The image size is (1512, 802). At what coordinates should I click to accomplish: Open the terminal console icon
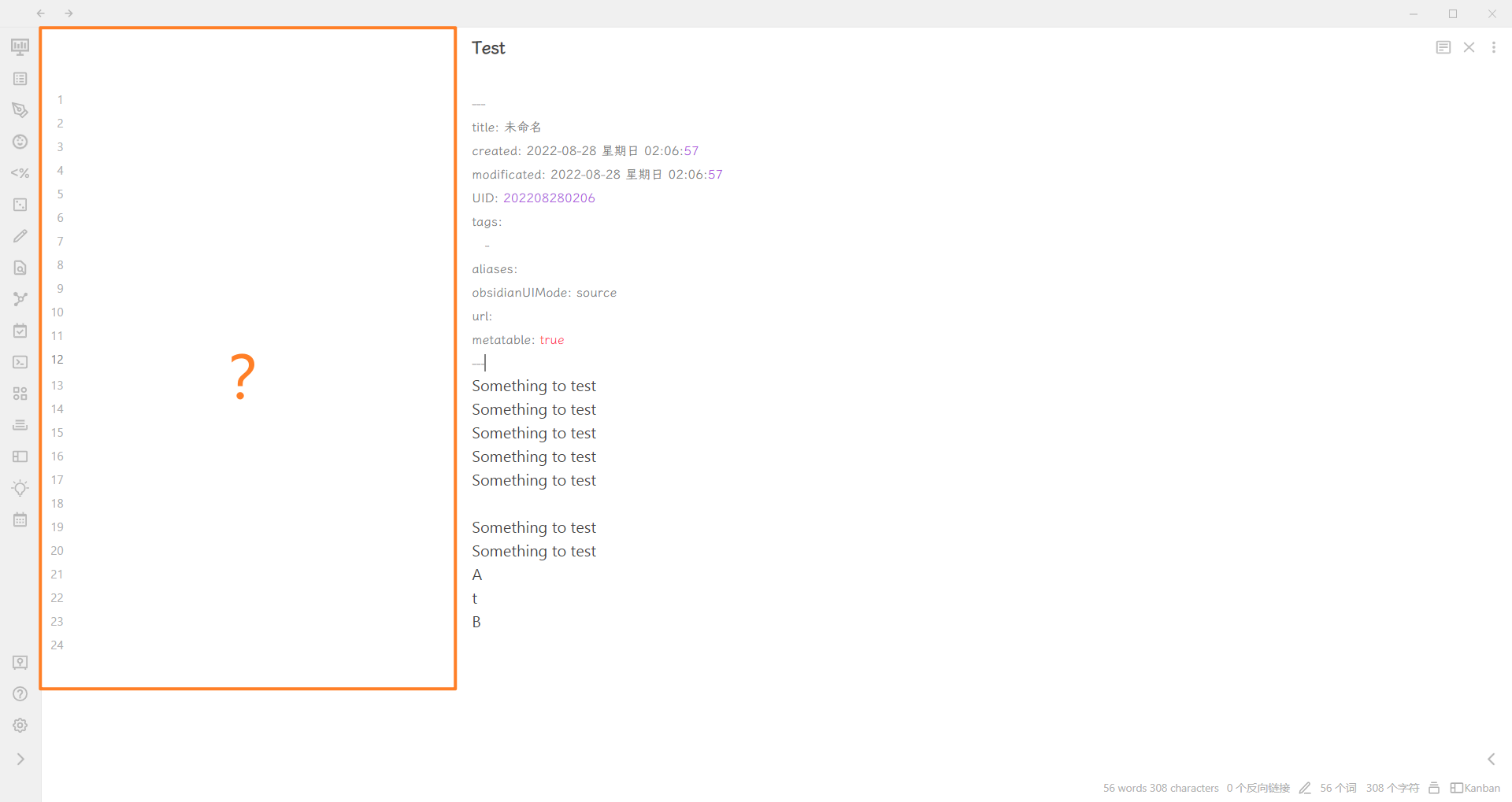(x=20, y=362)
